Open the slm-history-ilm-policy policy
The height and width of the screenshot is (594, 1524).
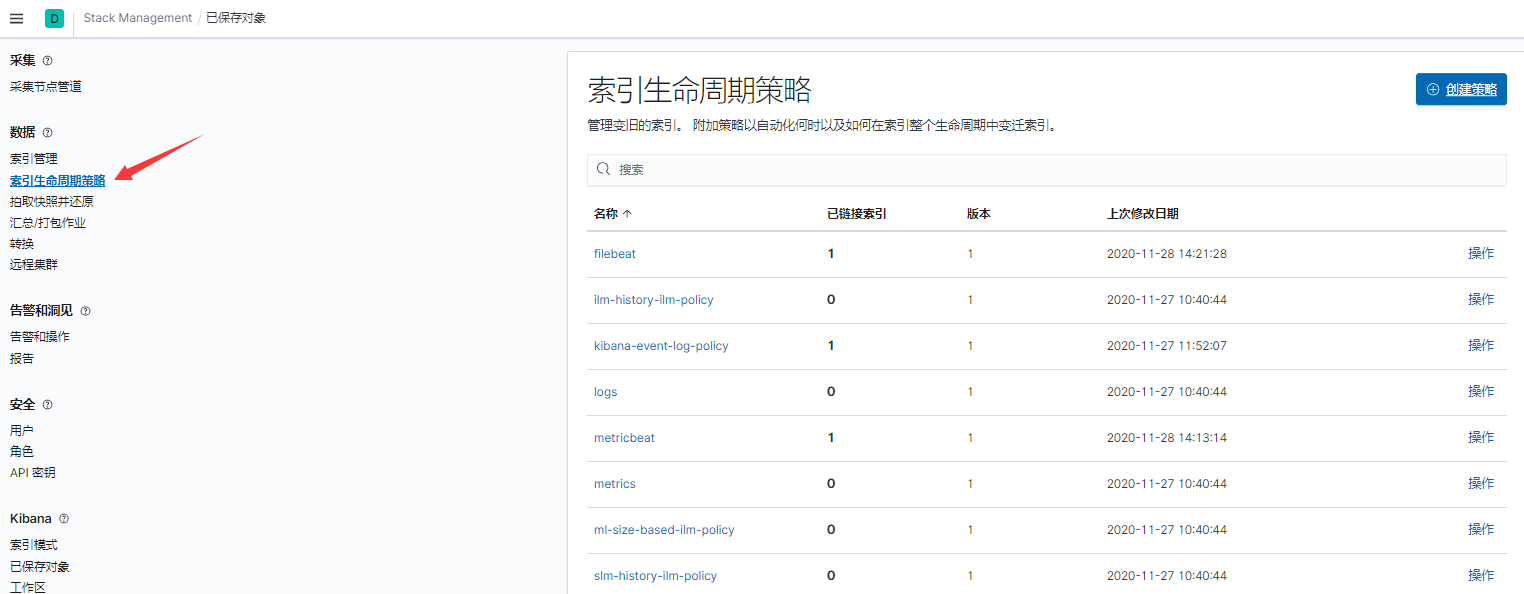click(x=655, y=576)
